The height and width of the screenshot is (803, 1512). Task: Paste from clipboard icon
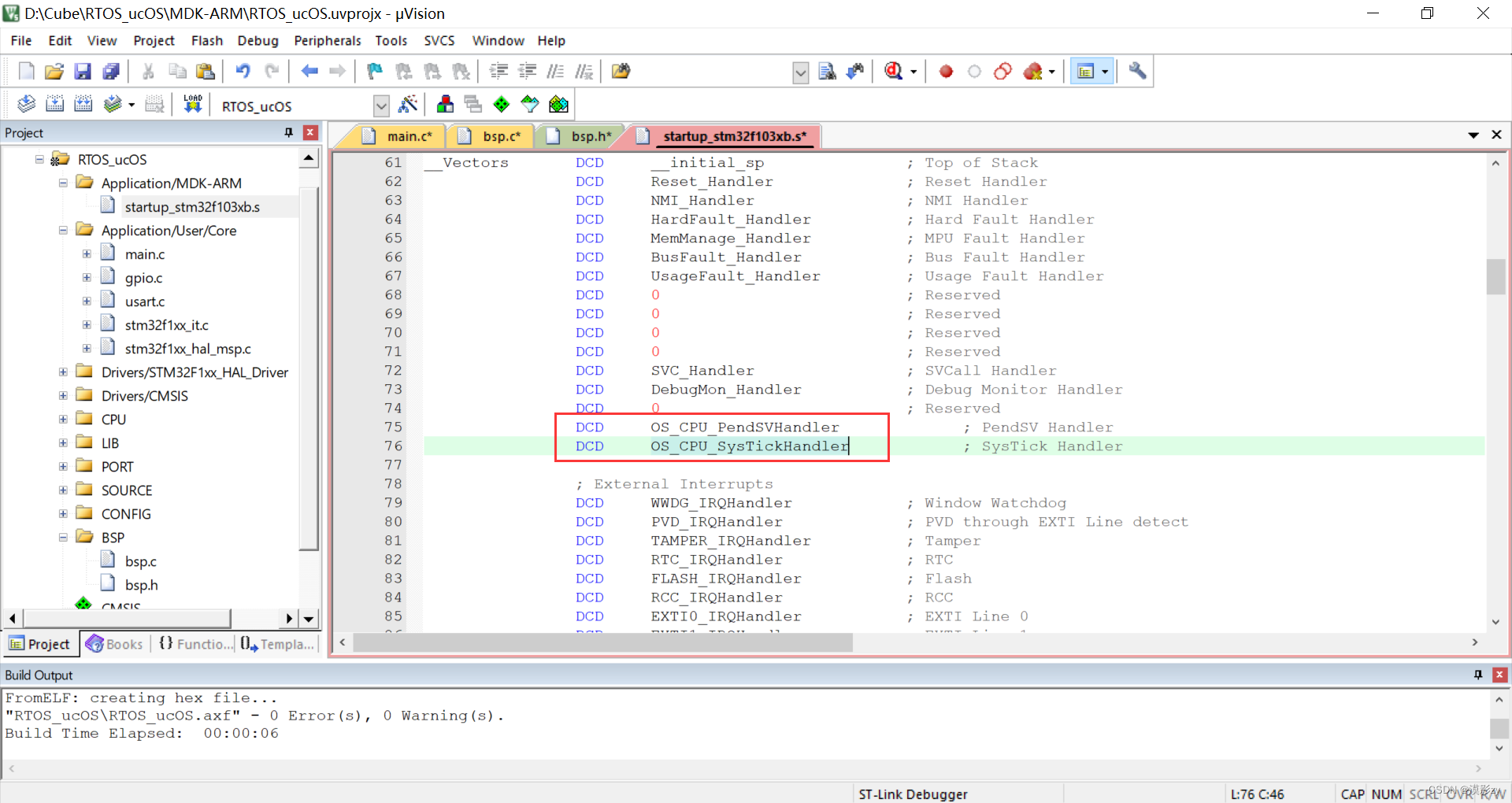[x=206, y=72]
